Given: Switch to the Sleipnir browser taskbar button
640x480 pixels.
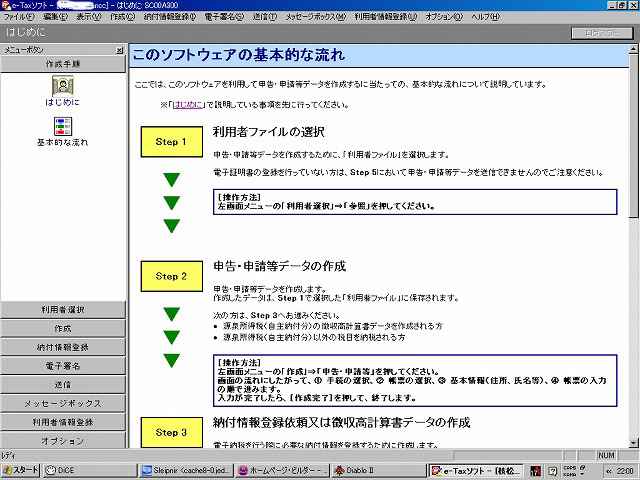Looking at the screenshot, I should (187, 471).
